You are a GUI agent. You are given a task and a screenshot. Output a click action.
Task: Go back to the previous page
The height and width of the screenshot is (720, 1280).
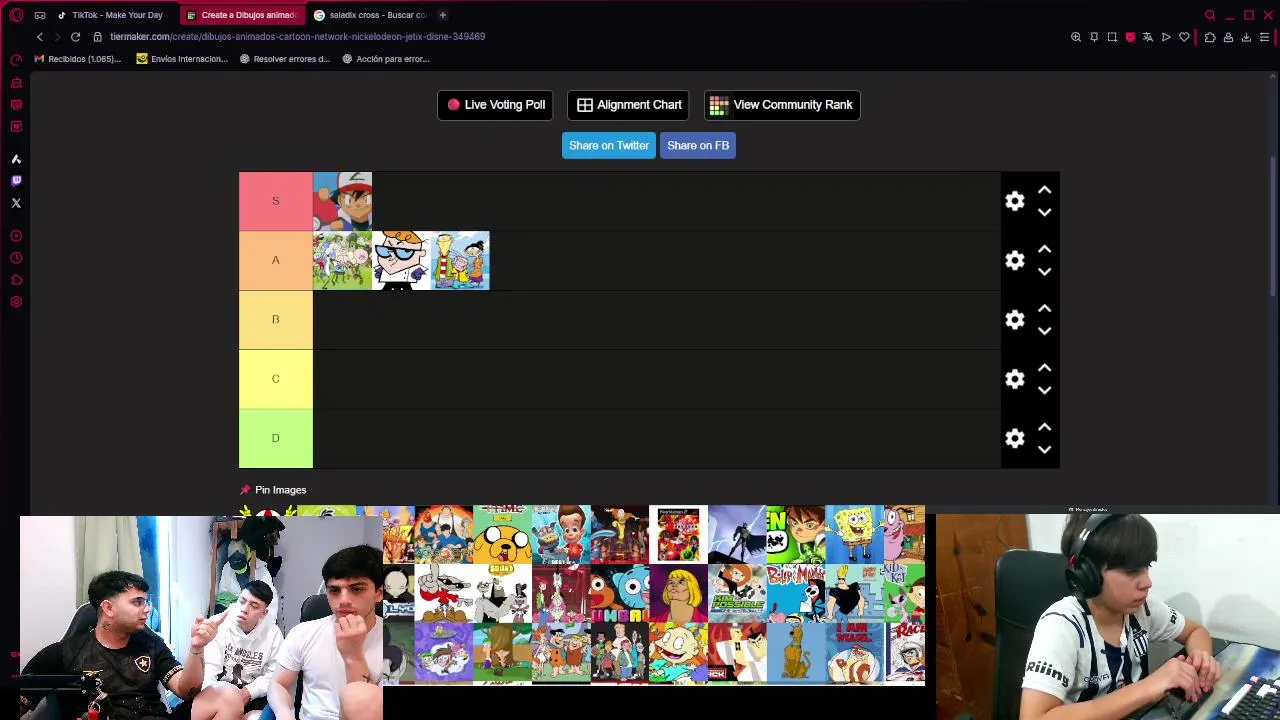click(x=40, y=37)
